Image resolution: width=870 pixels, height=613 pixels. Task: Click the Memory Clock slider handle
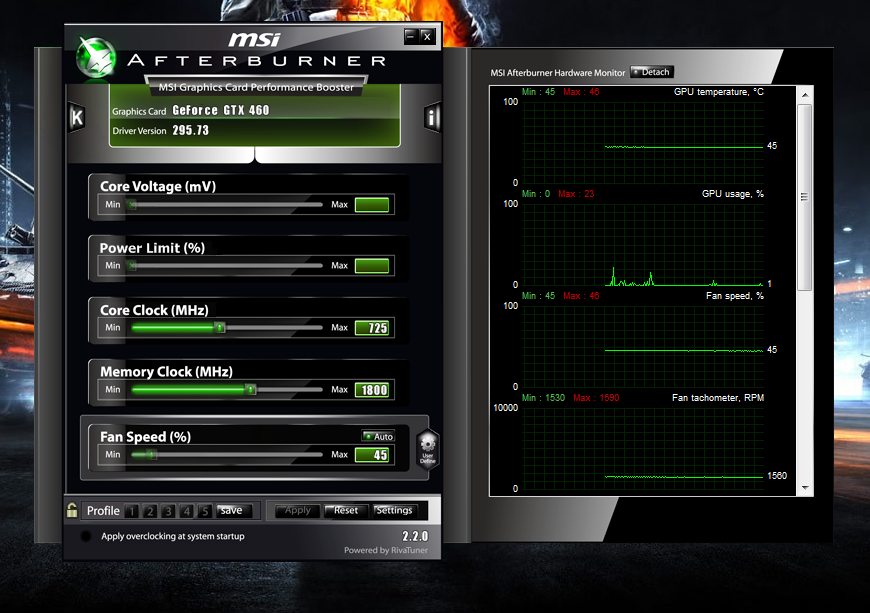(x=251, y=389)
